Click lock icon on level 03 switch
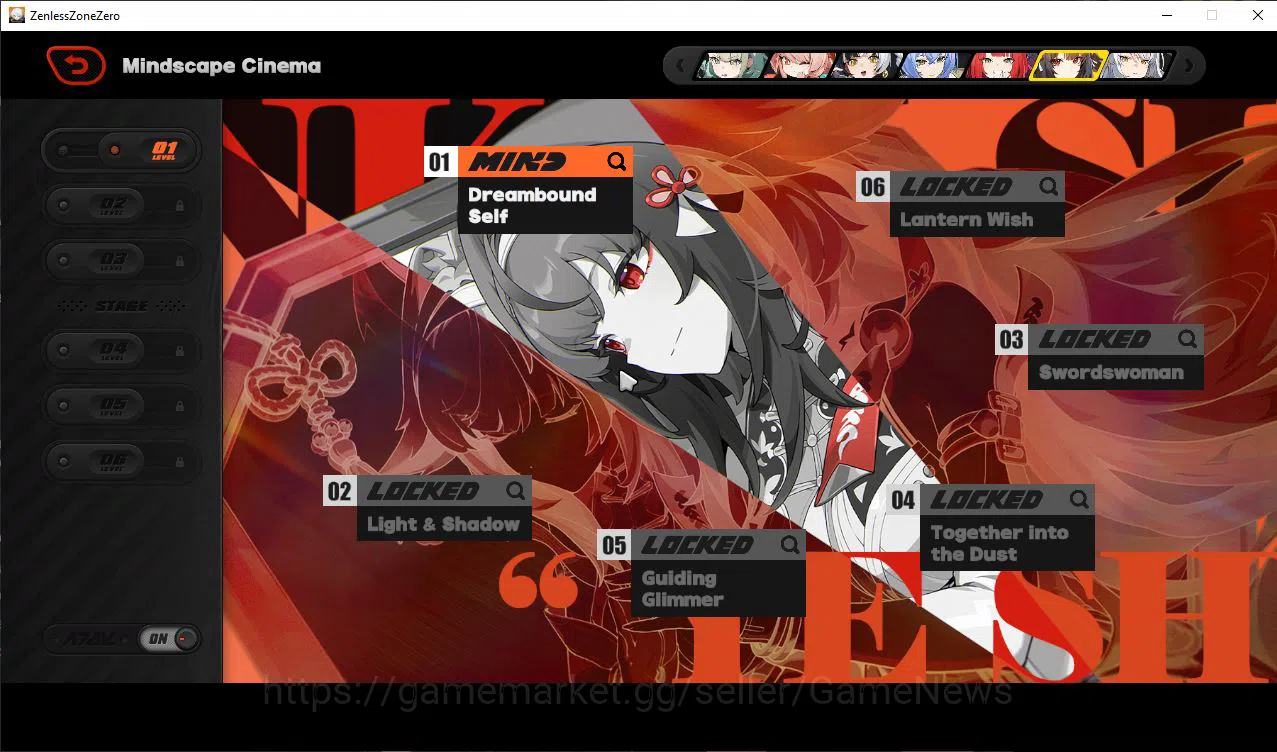 [180, 261]
